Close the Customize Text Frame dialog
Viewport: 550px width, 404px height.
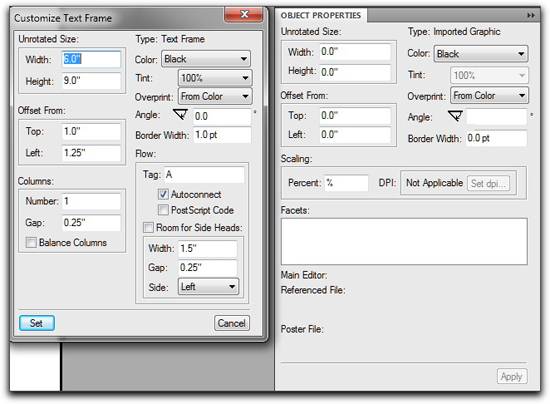pos(244,14)
